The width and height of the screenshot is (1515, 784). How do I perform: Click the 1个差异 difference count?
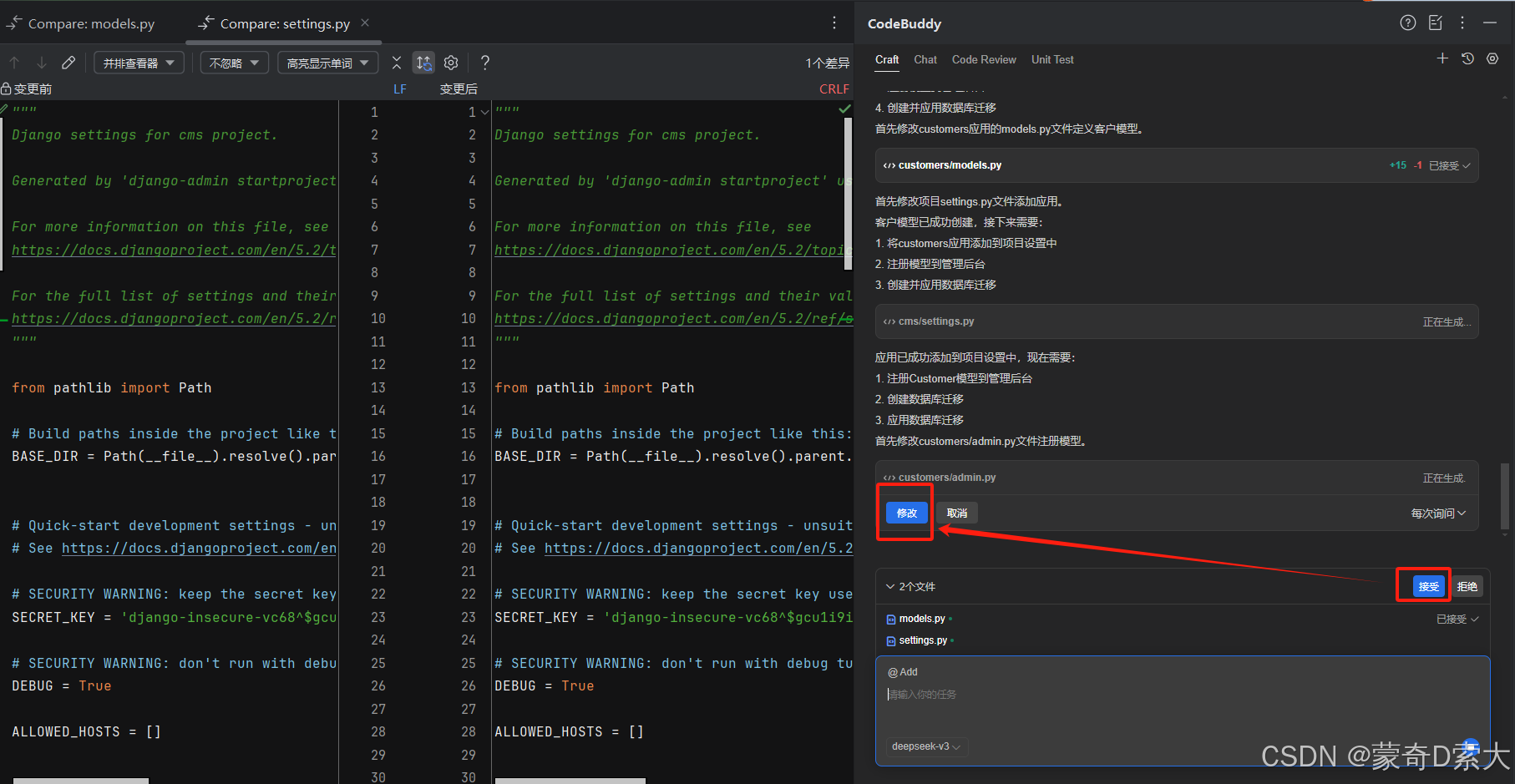[x=827, y=63]
